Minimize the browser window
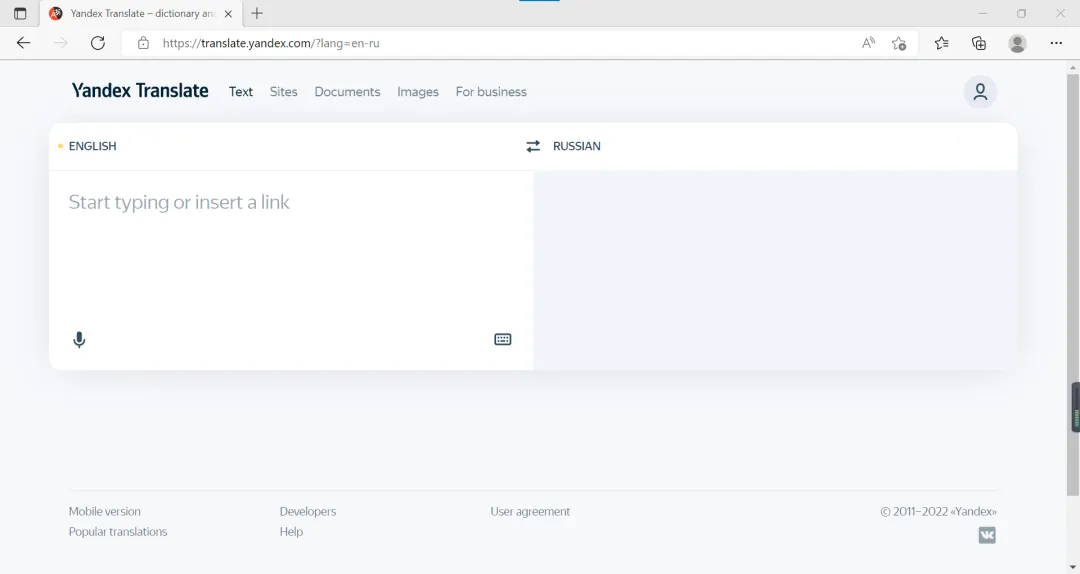The height and width of the screenshot is (574, 1080). 983,13
